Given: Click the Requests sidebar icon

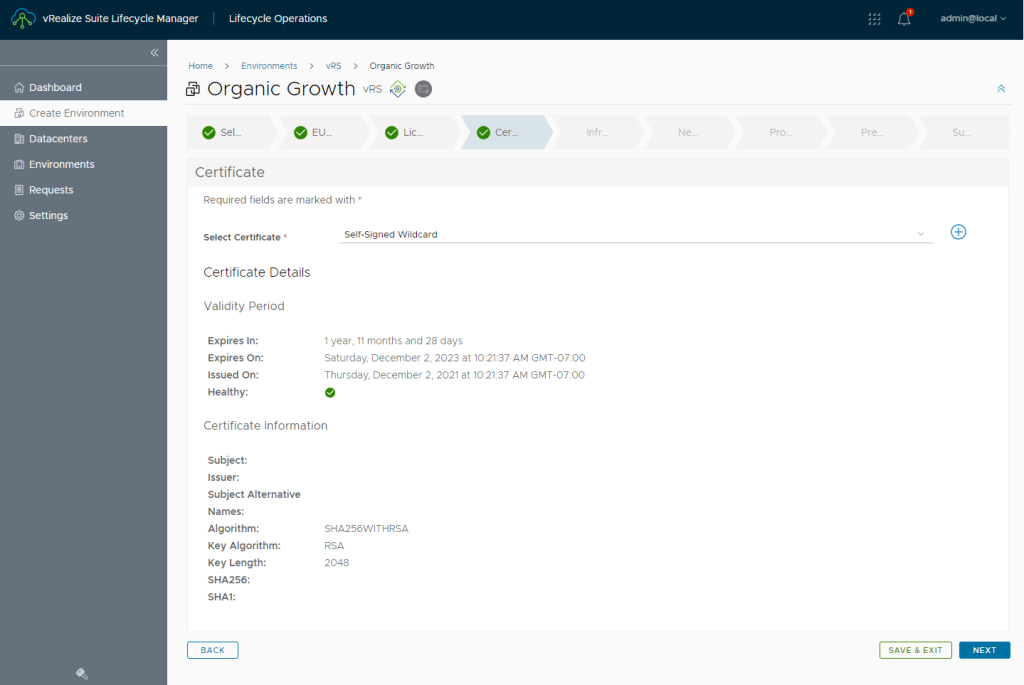Looking at the screenshot, I should [x=19, y=190].
